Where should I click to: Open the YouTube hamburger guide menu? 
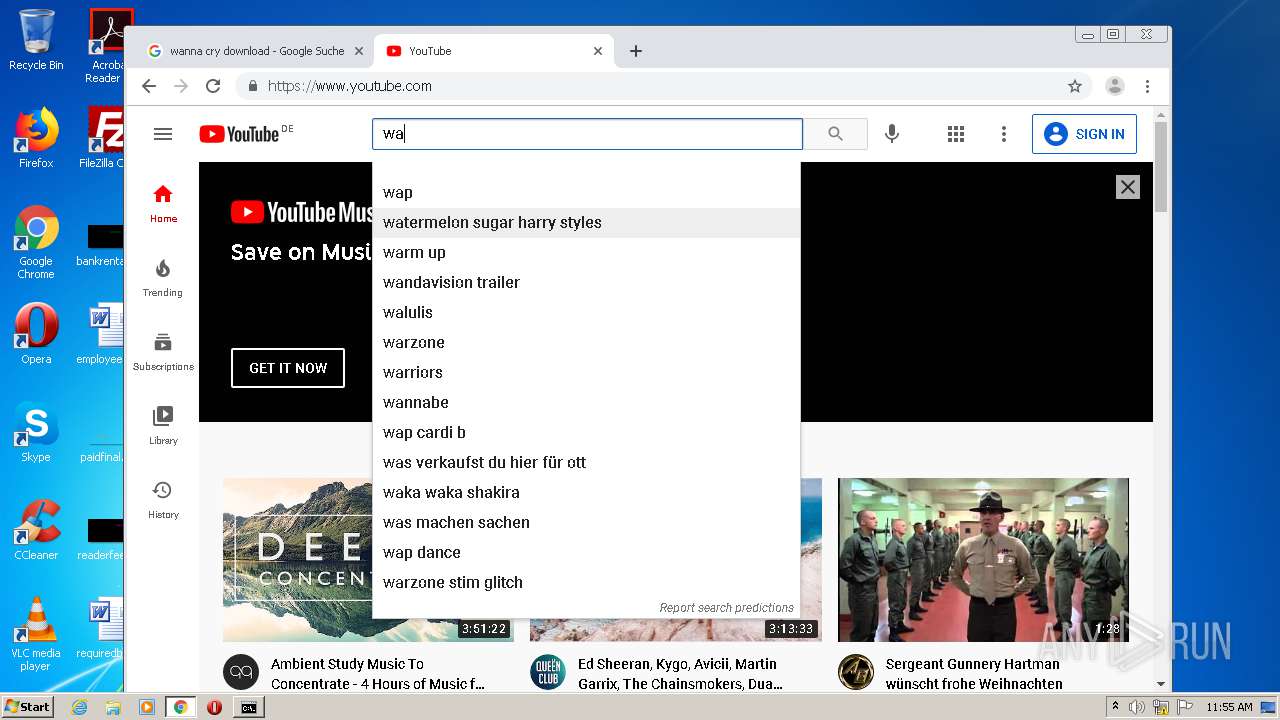pos(163,134)
